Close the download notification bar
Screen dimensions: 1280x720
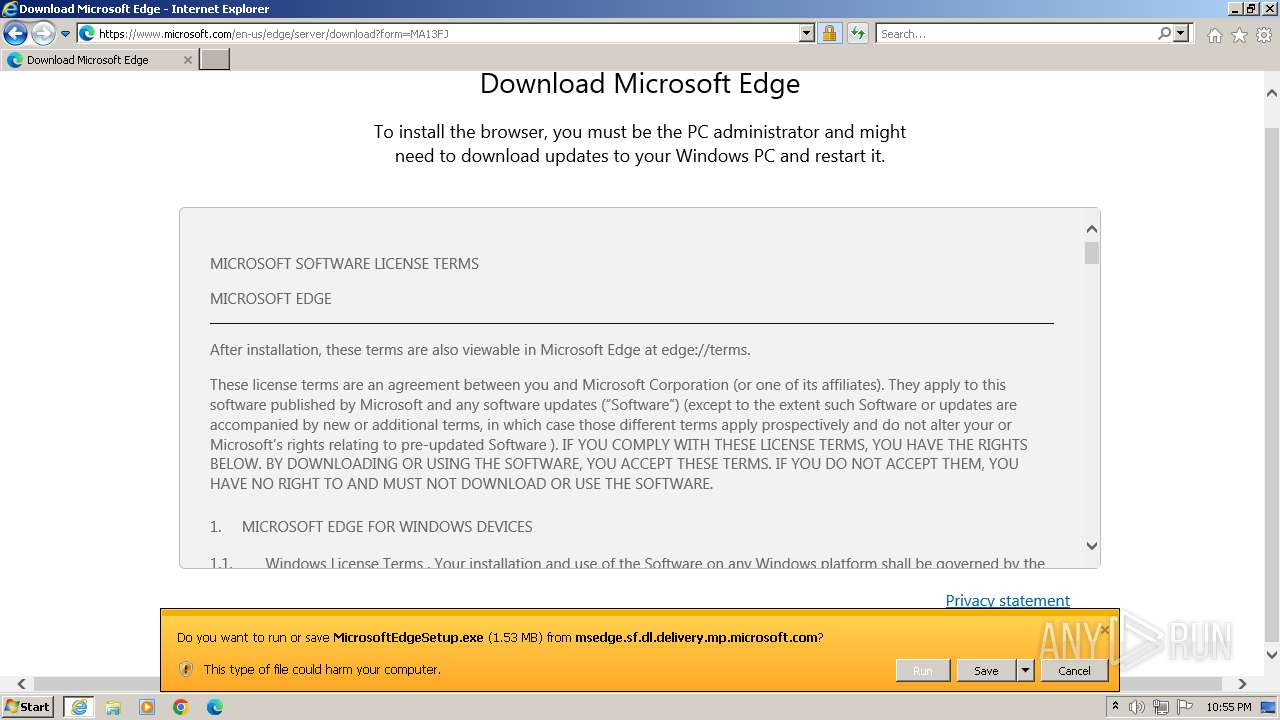(1105, 629)
